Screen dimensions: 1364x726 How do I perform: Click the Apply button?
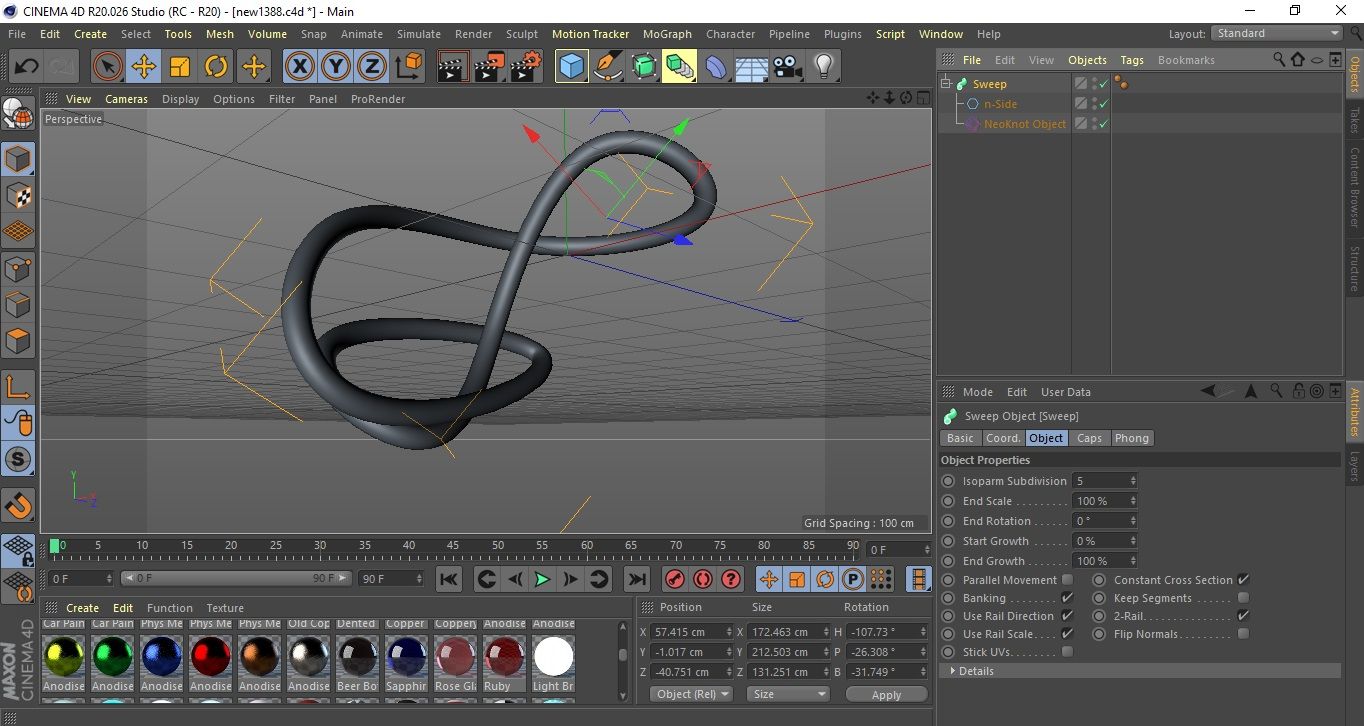point(886,694)
